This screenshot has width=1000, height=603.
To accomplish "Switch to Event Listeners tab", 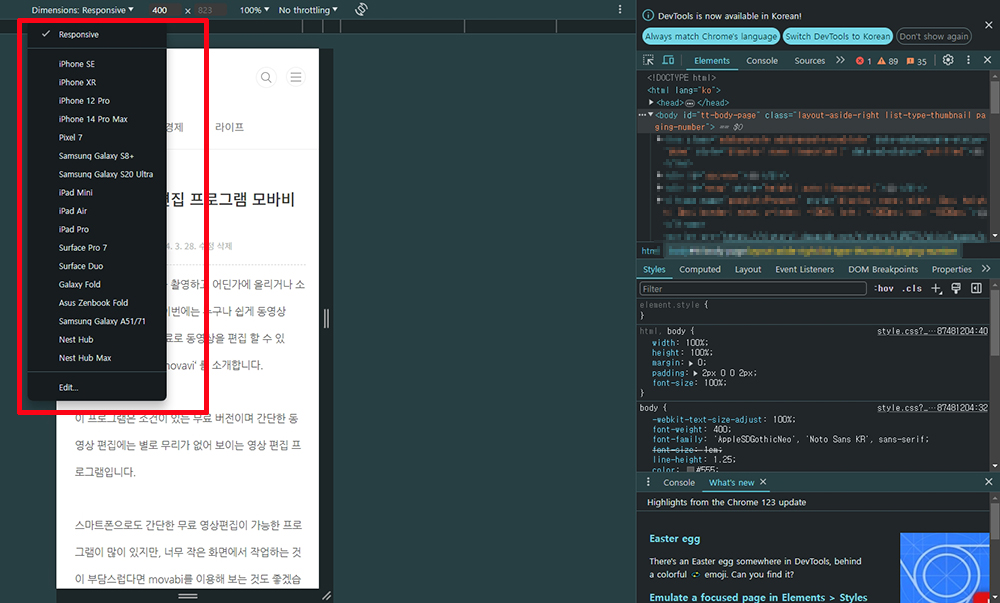I will [x=804, y=270].
